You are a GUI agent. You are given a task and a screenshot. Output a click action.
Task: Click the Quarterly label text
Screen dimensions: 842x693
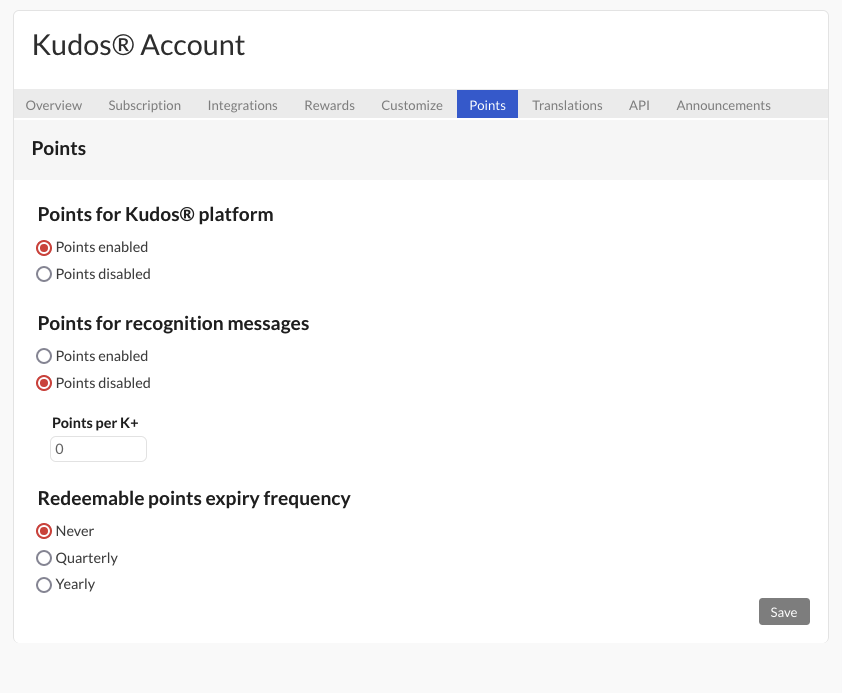86,558
